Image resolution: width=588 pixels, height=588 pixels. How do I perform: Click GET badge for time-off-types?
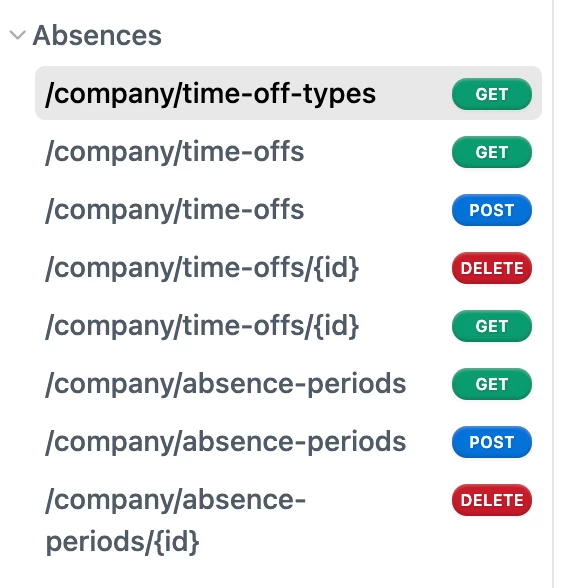[x=492, y=94]
